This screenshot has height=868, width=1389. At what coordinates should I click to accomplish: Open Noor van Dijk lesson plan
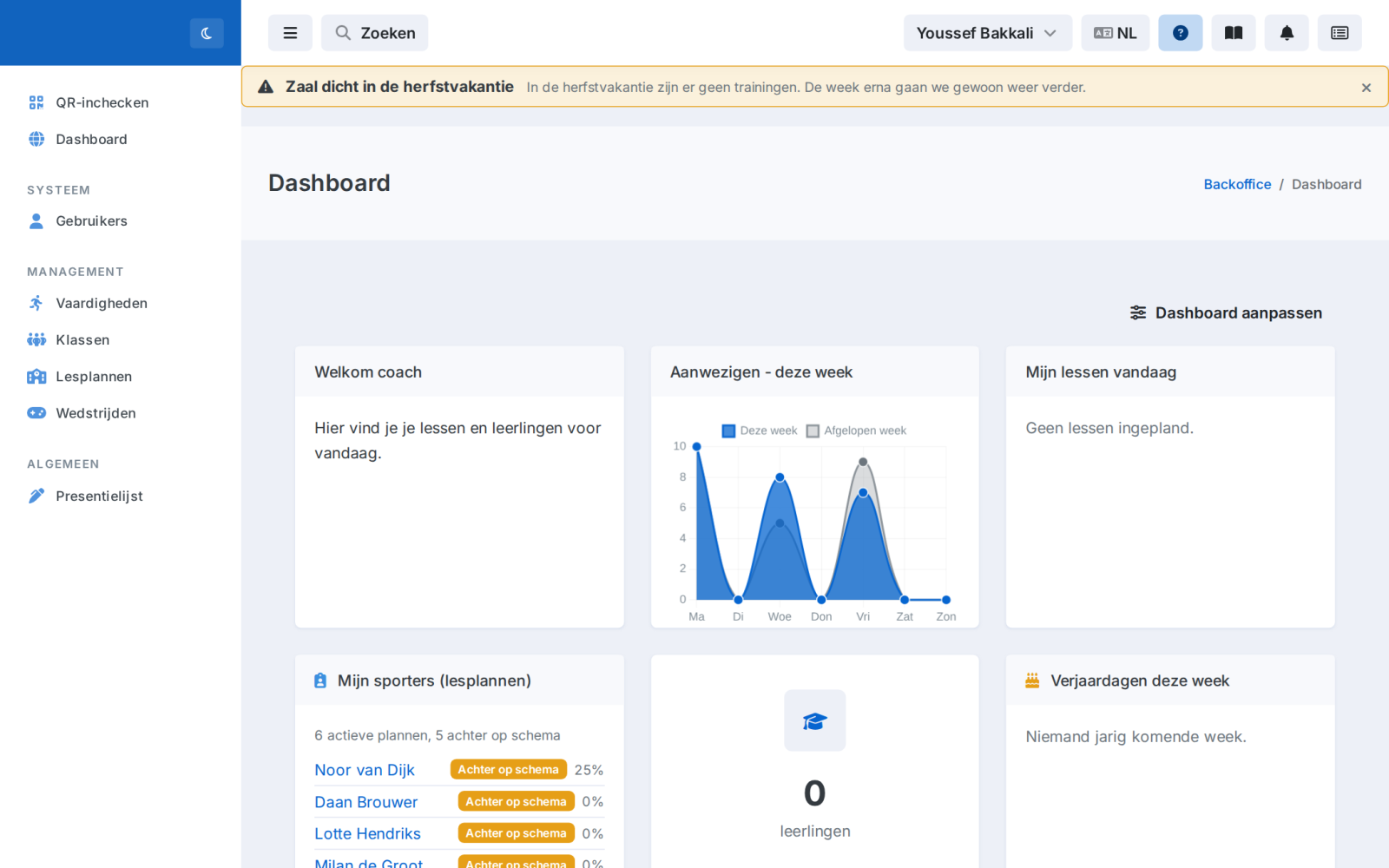click(x=365, y=770)
